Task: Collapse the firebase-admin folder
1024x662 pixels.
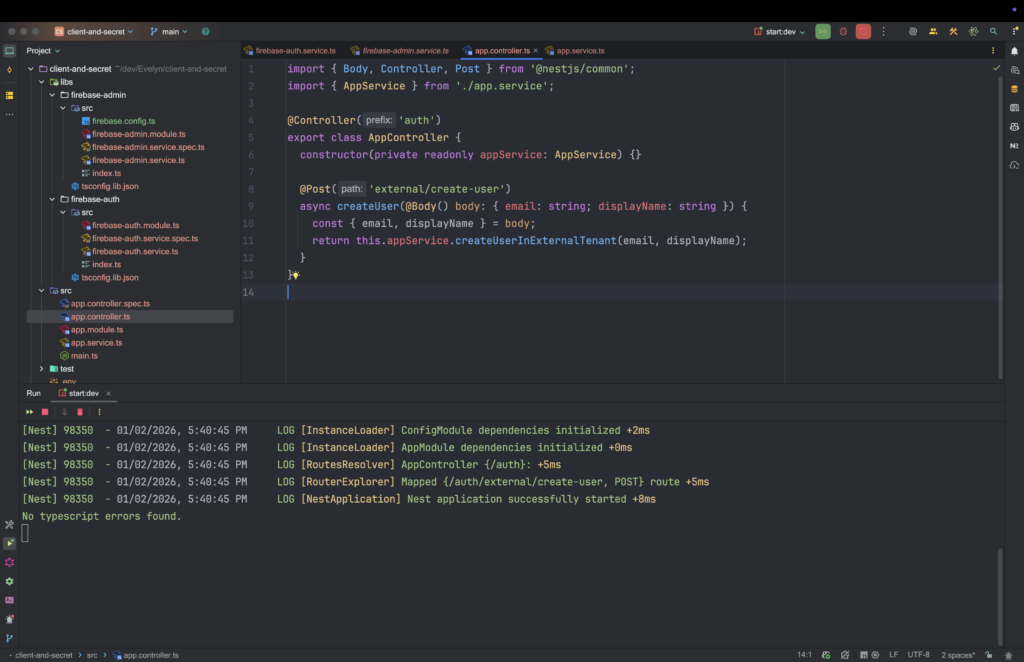Action: (x=53, y=95)
